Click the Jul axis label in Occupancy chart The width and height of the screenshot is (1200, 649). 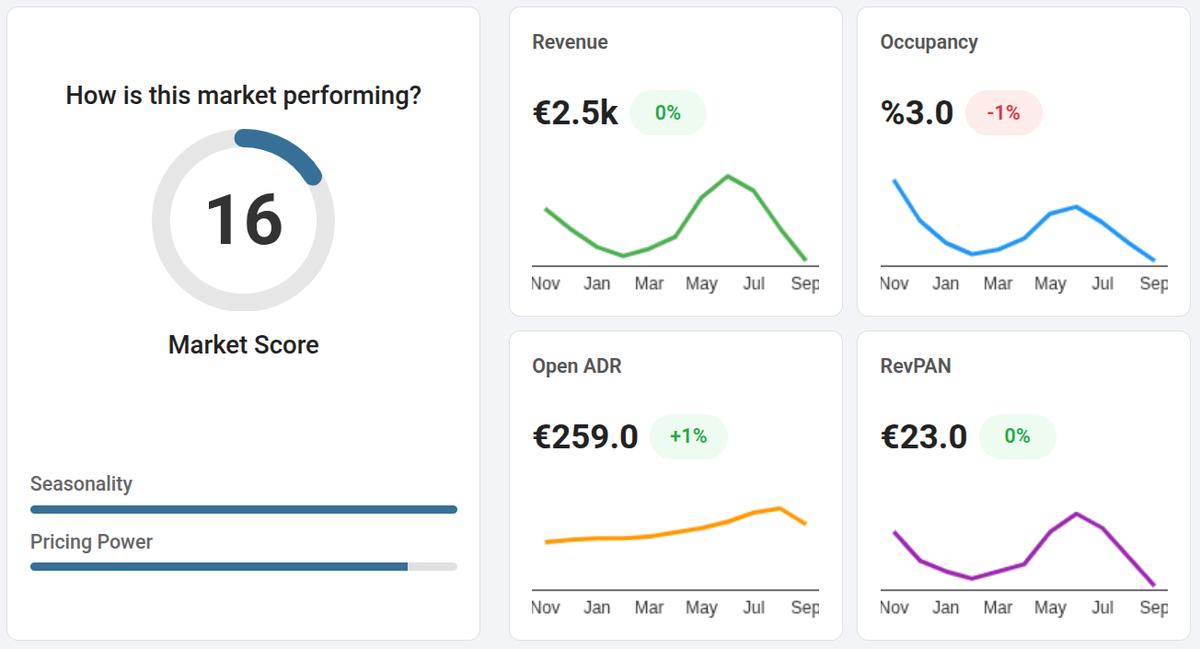point(1103,284)
